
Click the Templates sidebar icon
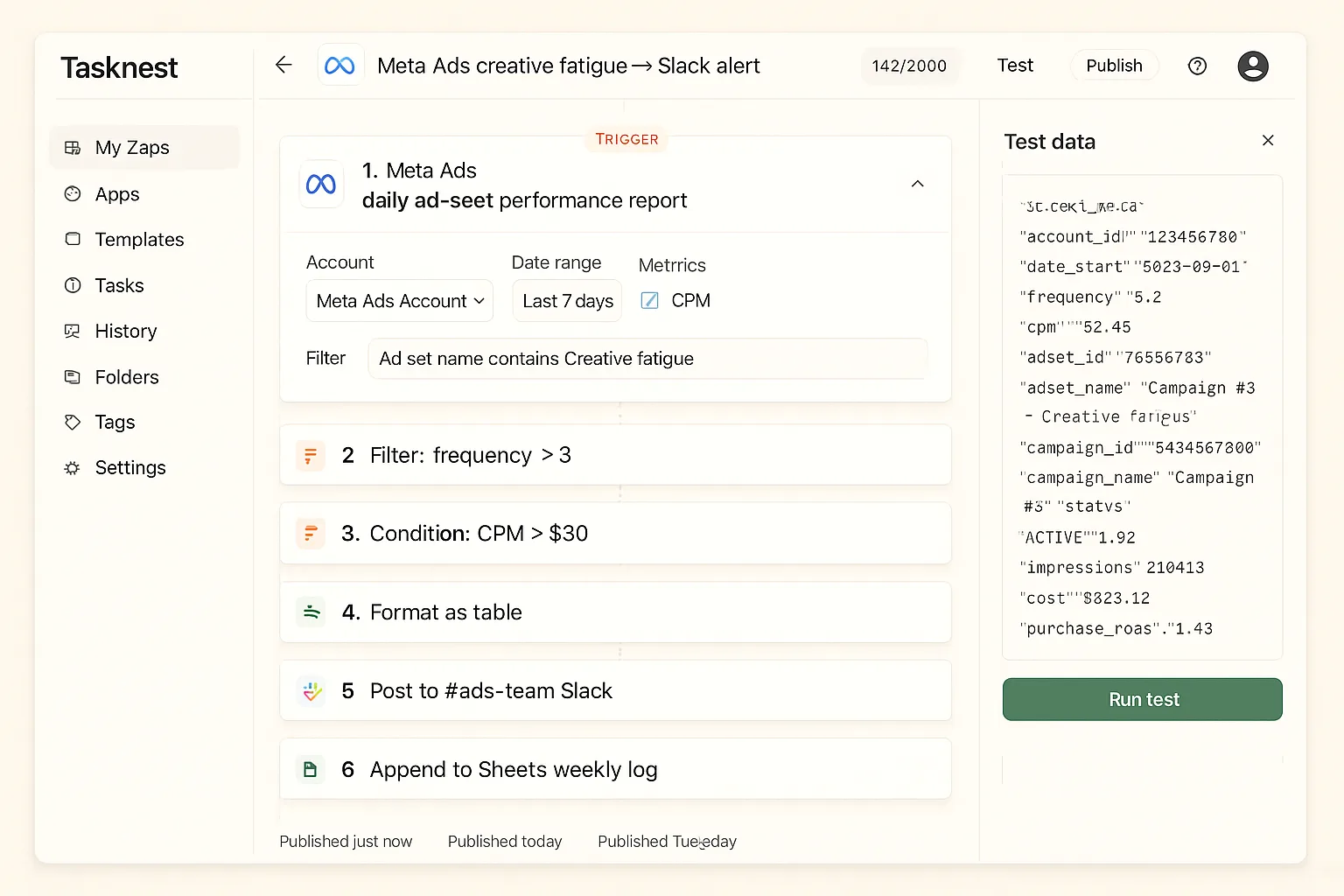(x=73, y=239)
